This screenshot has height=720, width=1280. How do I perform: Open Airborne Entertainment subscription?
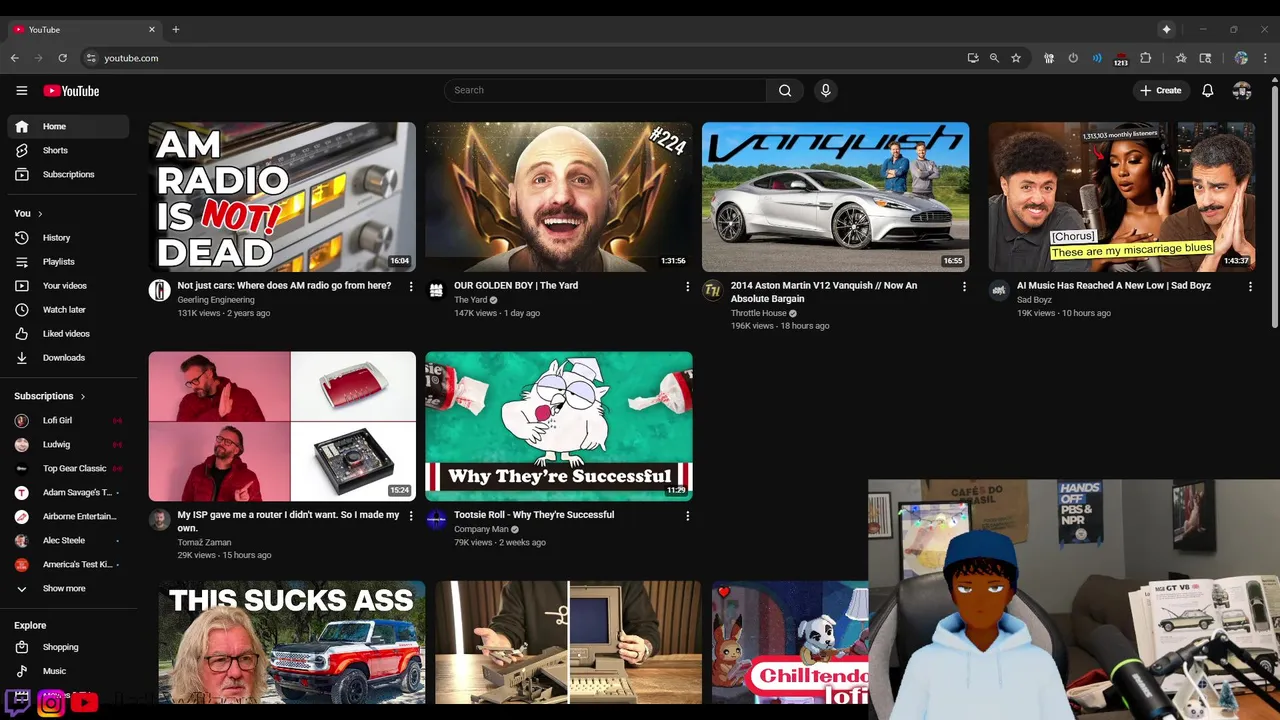(x=68, y=517)
